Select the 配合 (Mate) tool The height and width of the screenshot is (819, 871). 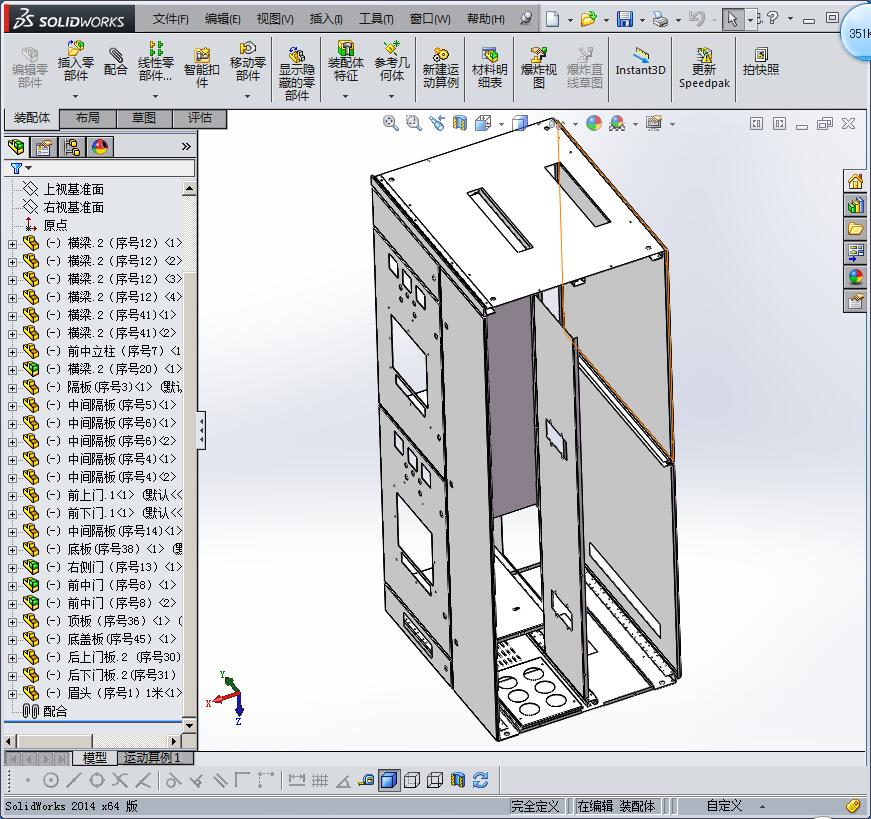pos(116,61)
